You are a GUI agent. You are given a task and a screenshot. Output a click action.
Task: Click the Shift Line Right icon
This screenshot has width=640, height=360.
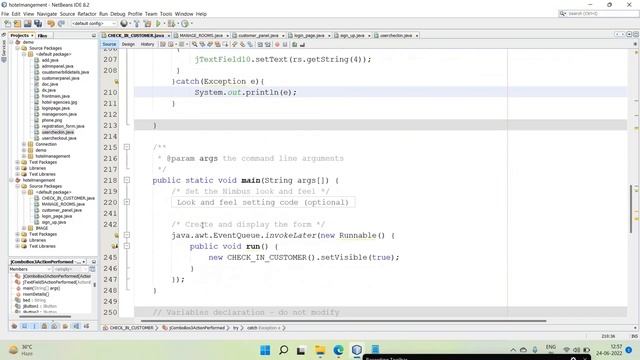(x=268, y=44)
